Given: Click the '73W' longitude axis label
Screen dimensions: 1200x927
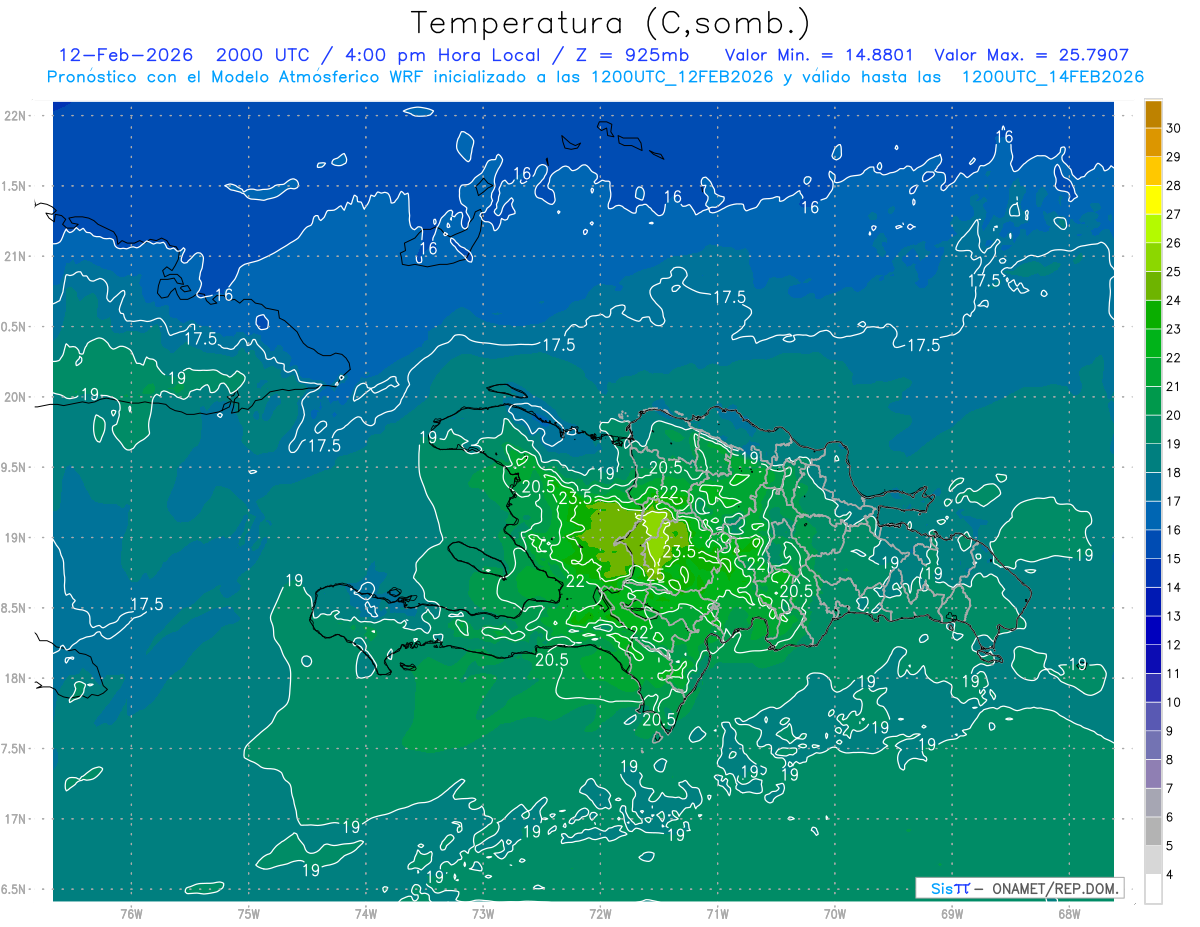Looking at the screenshot, I should tap(483, 914).
